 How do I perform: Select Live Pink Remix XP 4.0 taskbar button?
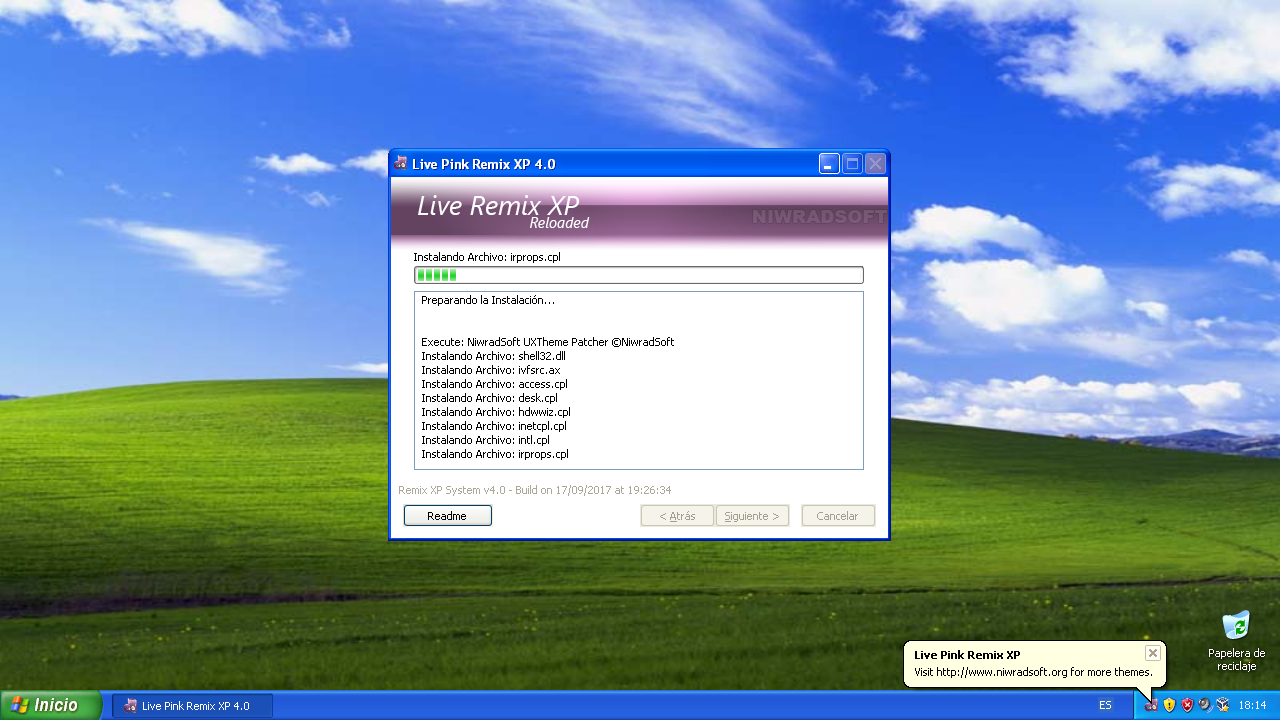pyautogui.click(x=192, y=705)
